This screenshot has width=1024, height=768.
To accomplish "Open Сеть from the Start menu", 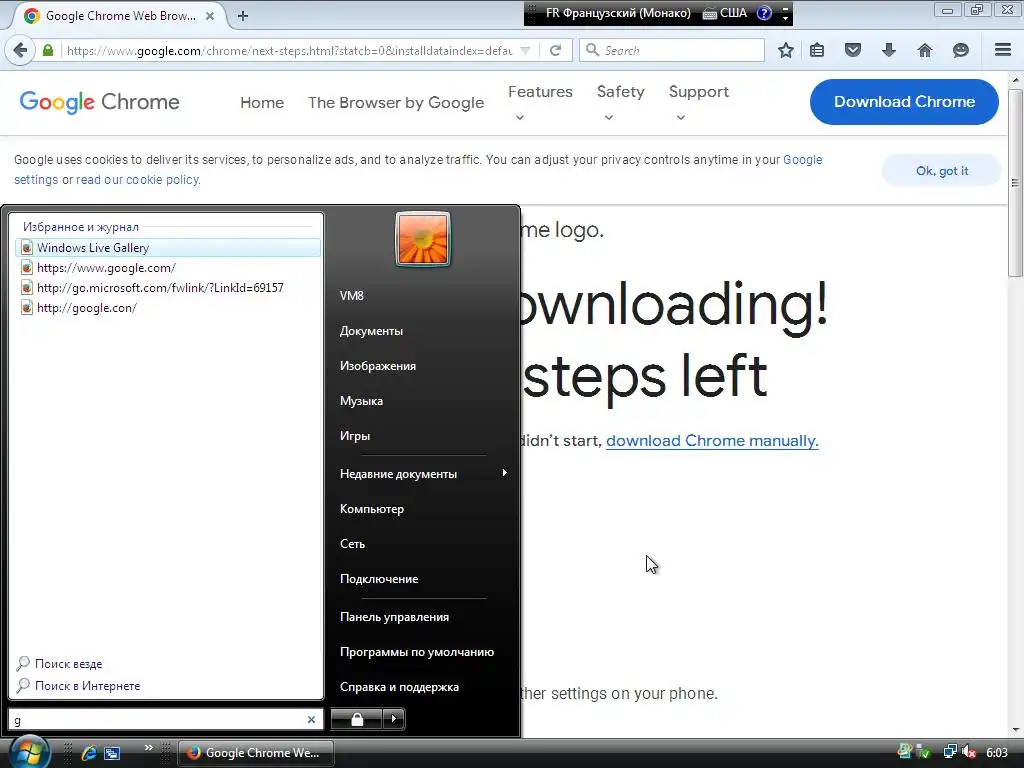I will [x=352, y=544].
